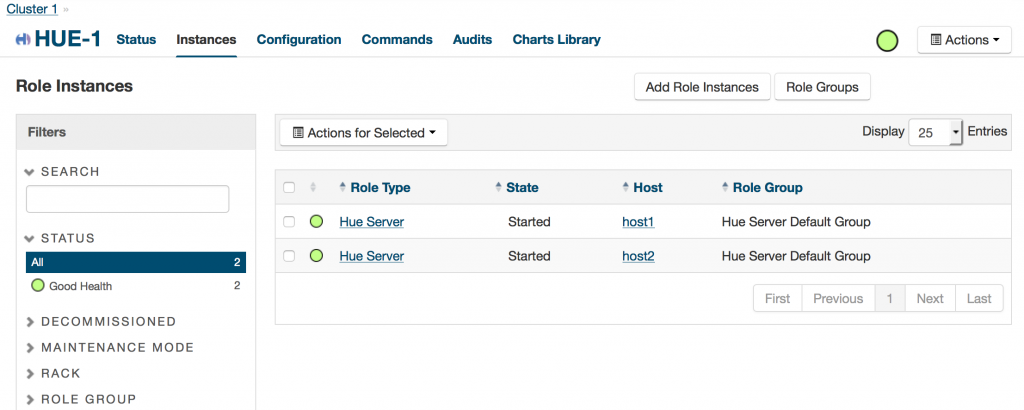Open the Hue Server link on host1 row

(x=372, y=222)
